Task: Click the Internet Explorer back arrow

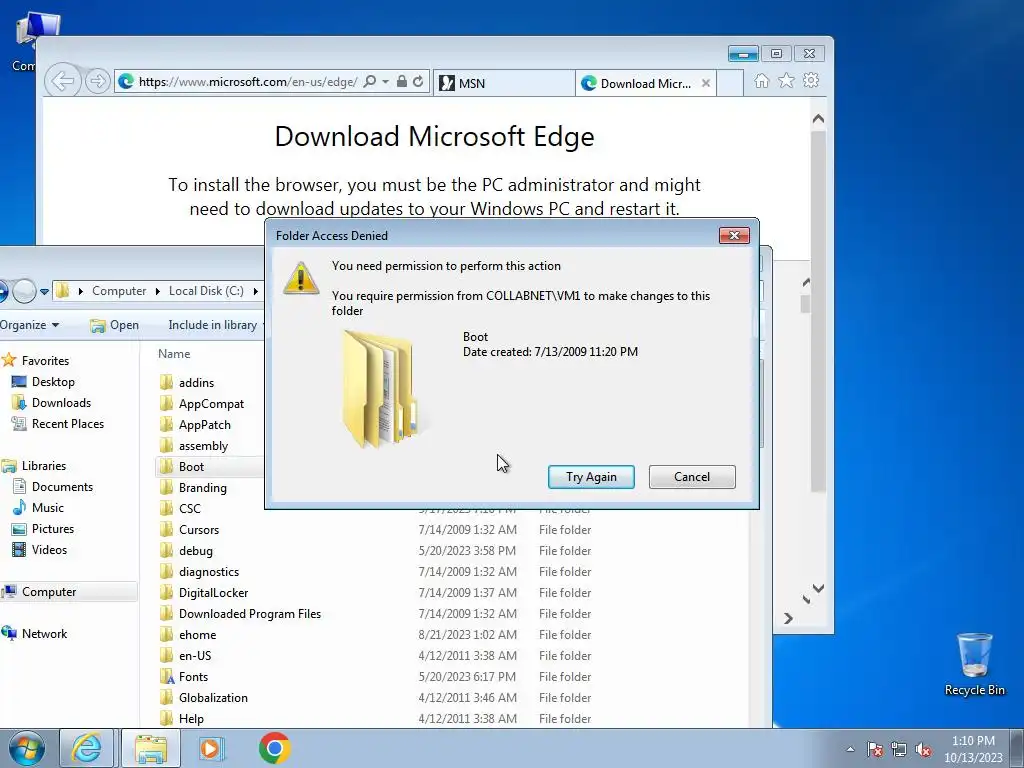Action: [63, 81]
